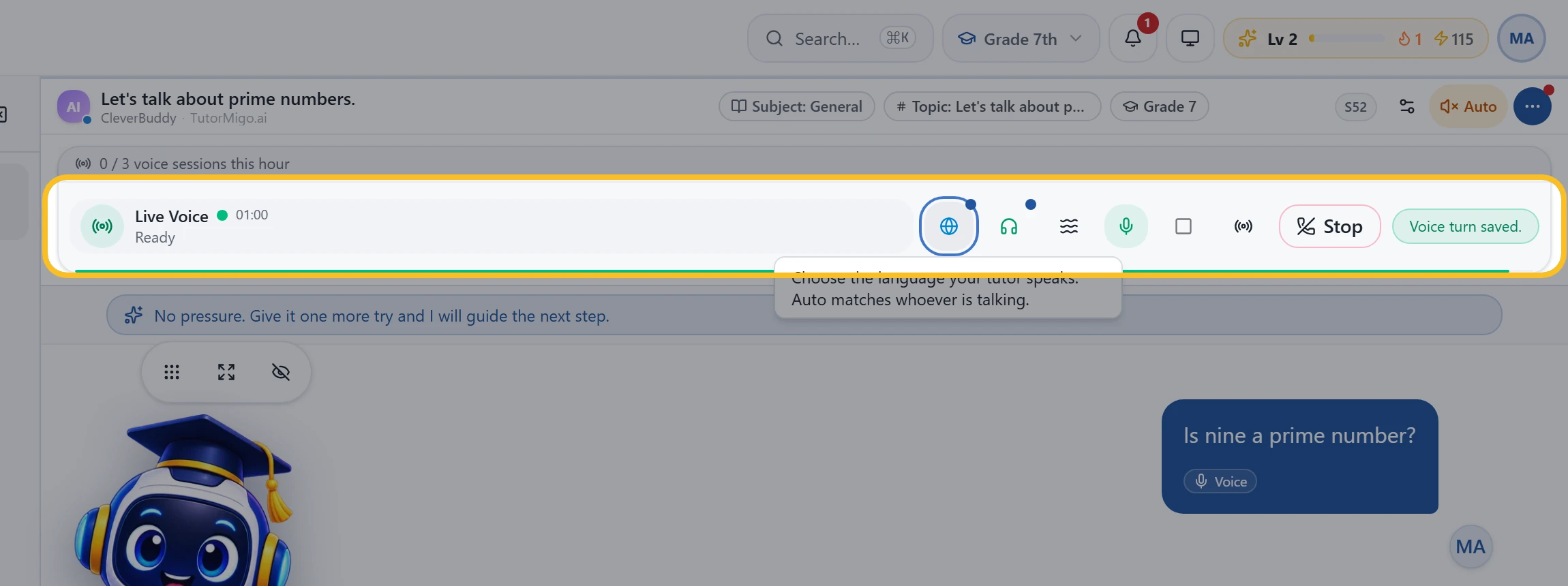Click the S52 session badge
Image resolution: width=1568 pixels, height=586 pixels.
(x=1355, y=107)
